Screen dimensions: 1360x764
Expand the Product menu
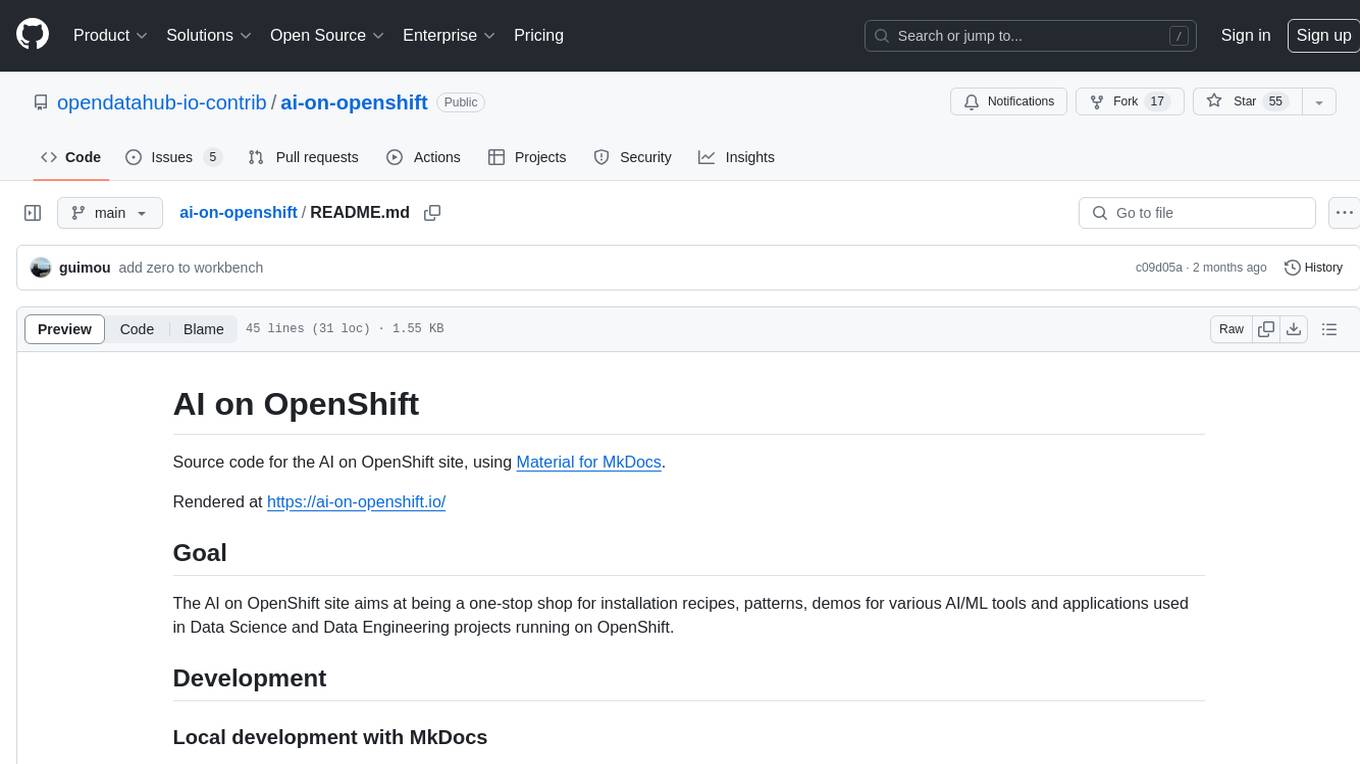coord(110,35)
